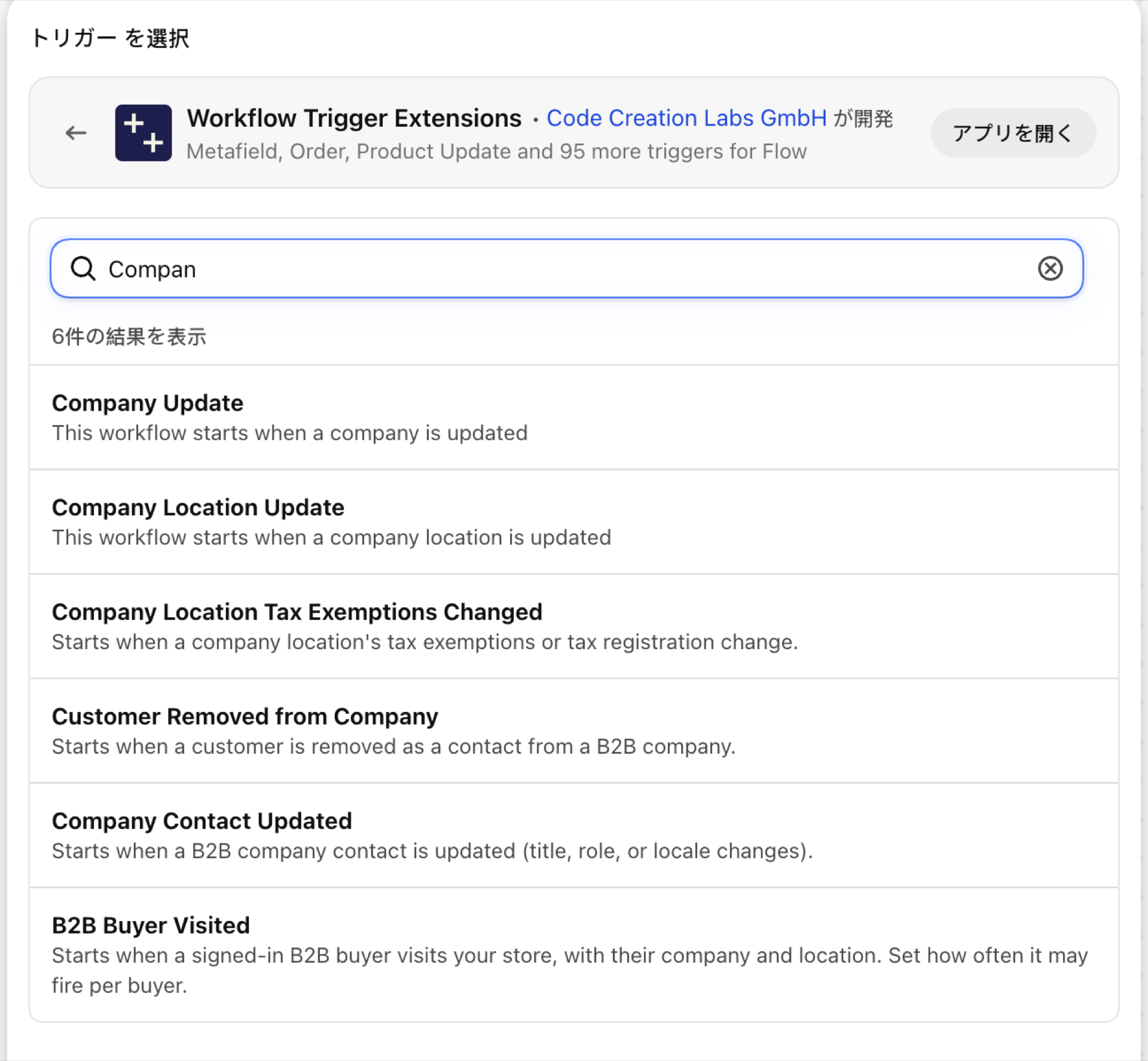Clear the search field with X icon
This screenshot has width=1148, height=1061.
pyautogui.click(x=1050, y=268)
